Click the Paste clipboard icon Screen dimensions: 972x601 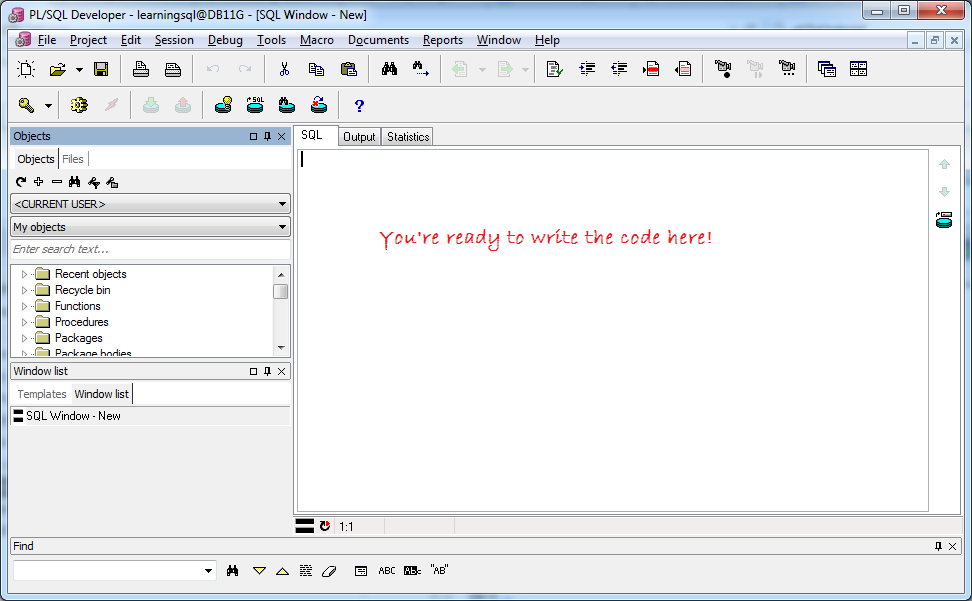point(348,69)
